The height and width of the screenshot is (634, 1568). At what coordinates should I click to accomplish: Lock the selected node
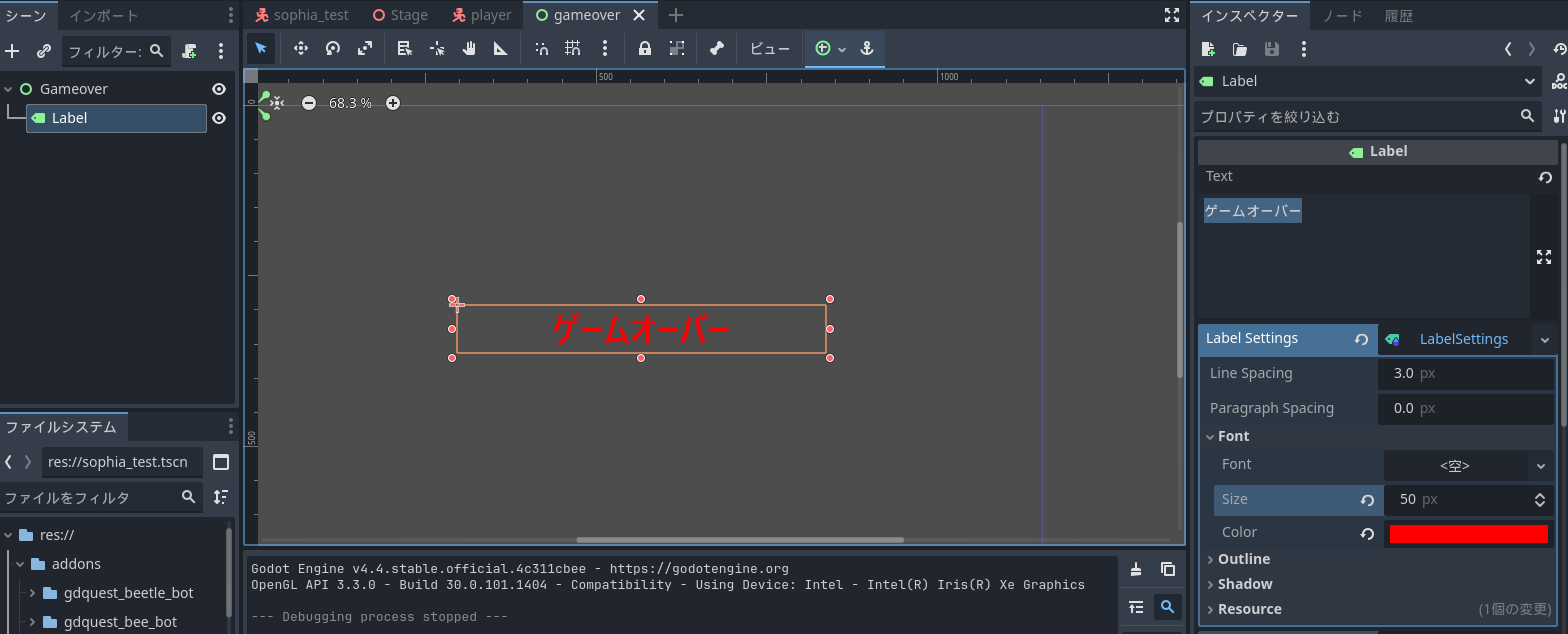click(x=645, y=48)
